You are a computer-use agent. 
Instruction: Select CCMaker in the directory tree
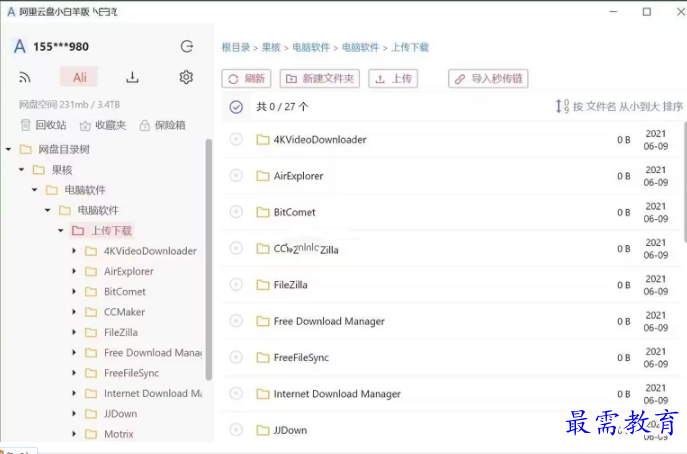124,312
